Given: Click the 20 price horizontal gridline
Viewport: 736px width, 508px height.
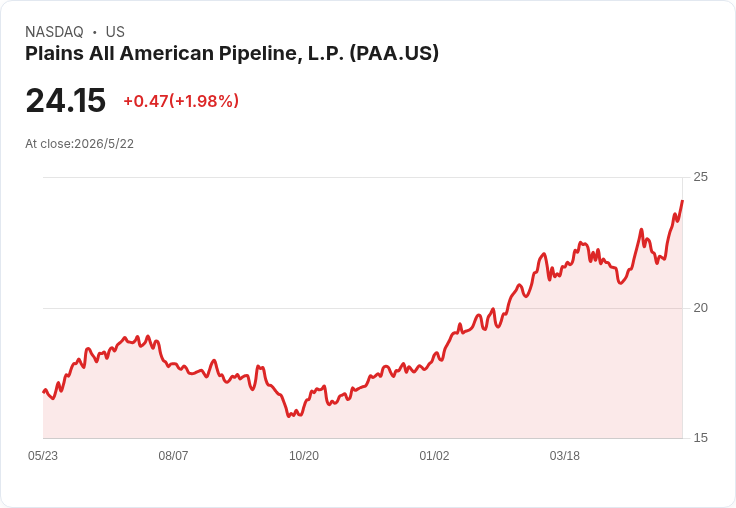Looking at the screenshot, I should coord(362,308).
